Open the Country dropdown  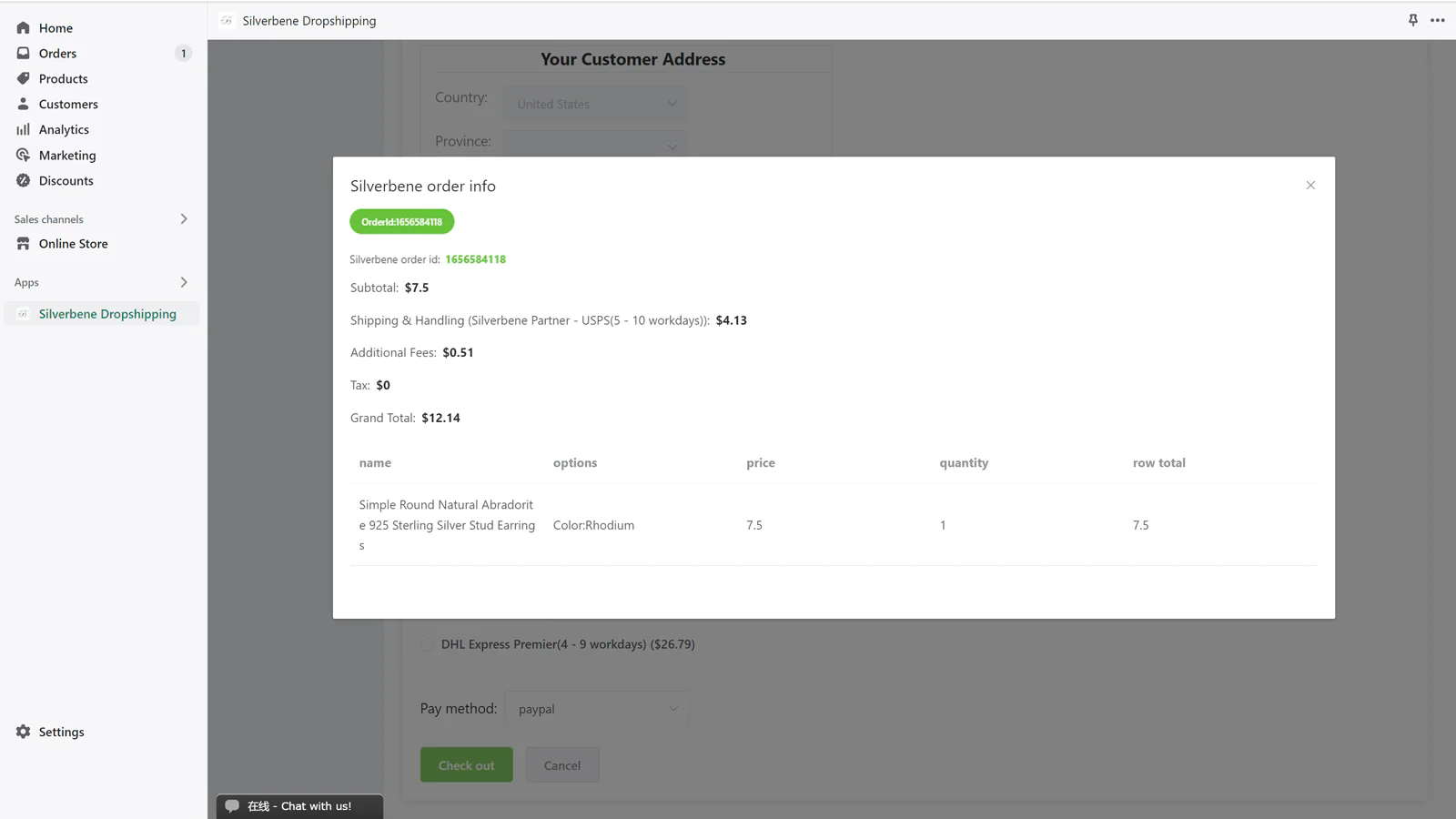tap(595, 104)
